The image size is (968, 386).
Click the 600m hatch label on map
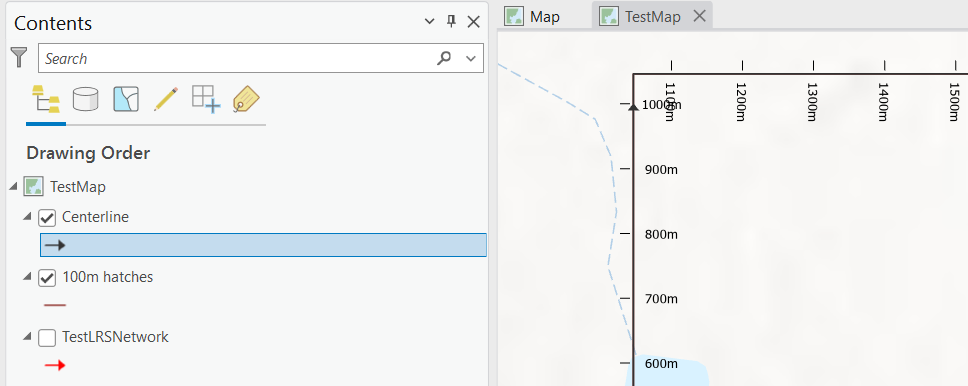coord(661,364)
